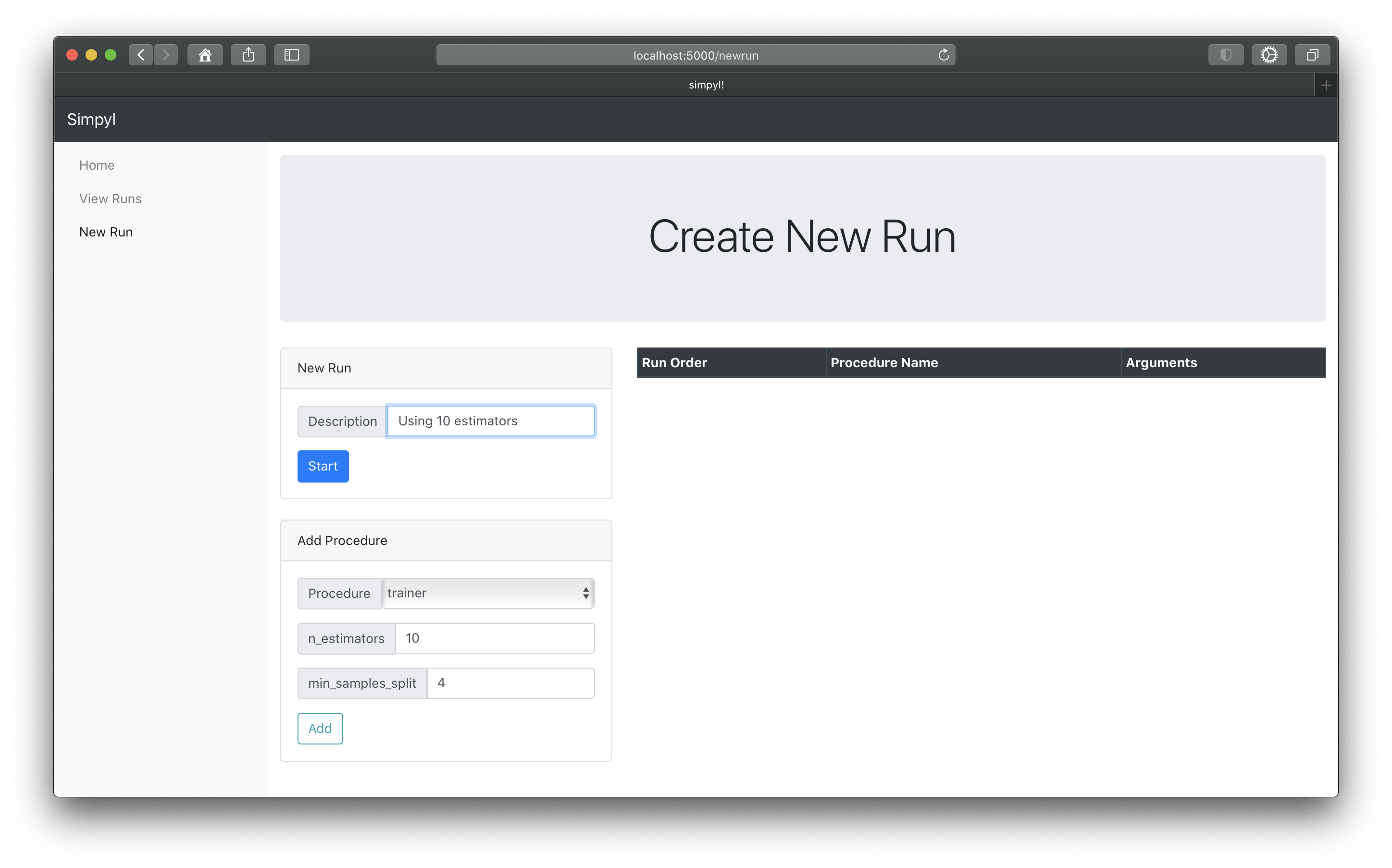Click the Home sidebar link
The image size is (1392, 868).
(97, 165)
